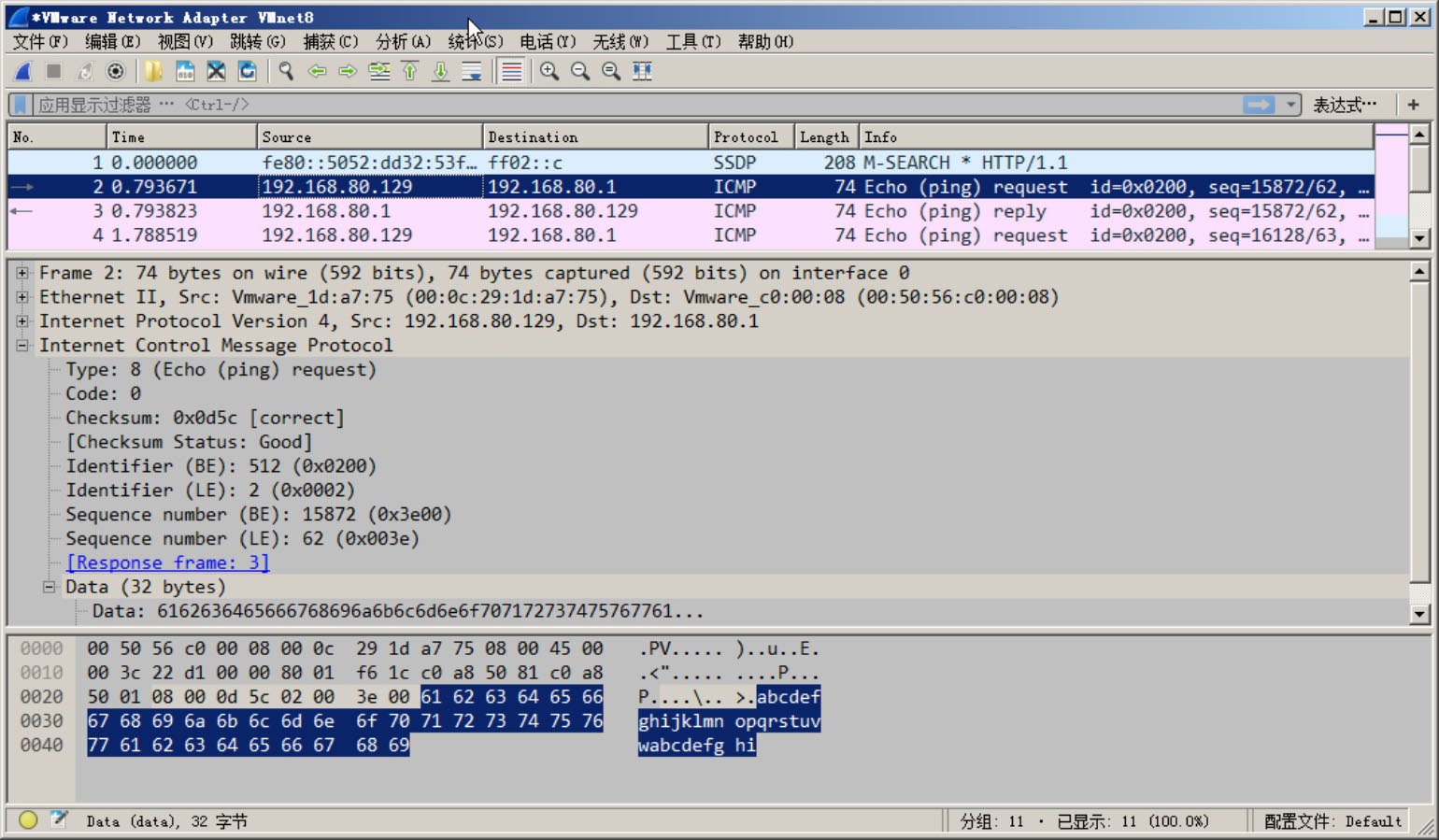
Task: Start capturing packets with the shark fin icon
Action: pos(23,71)
